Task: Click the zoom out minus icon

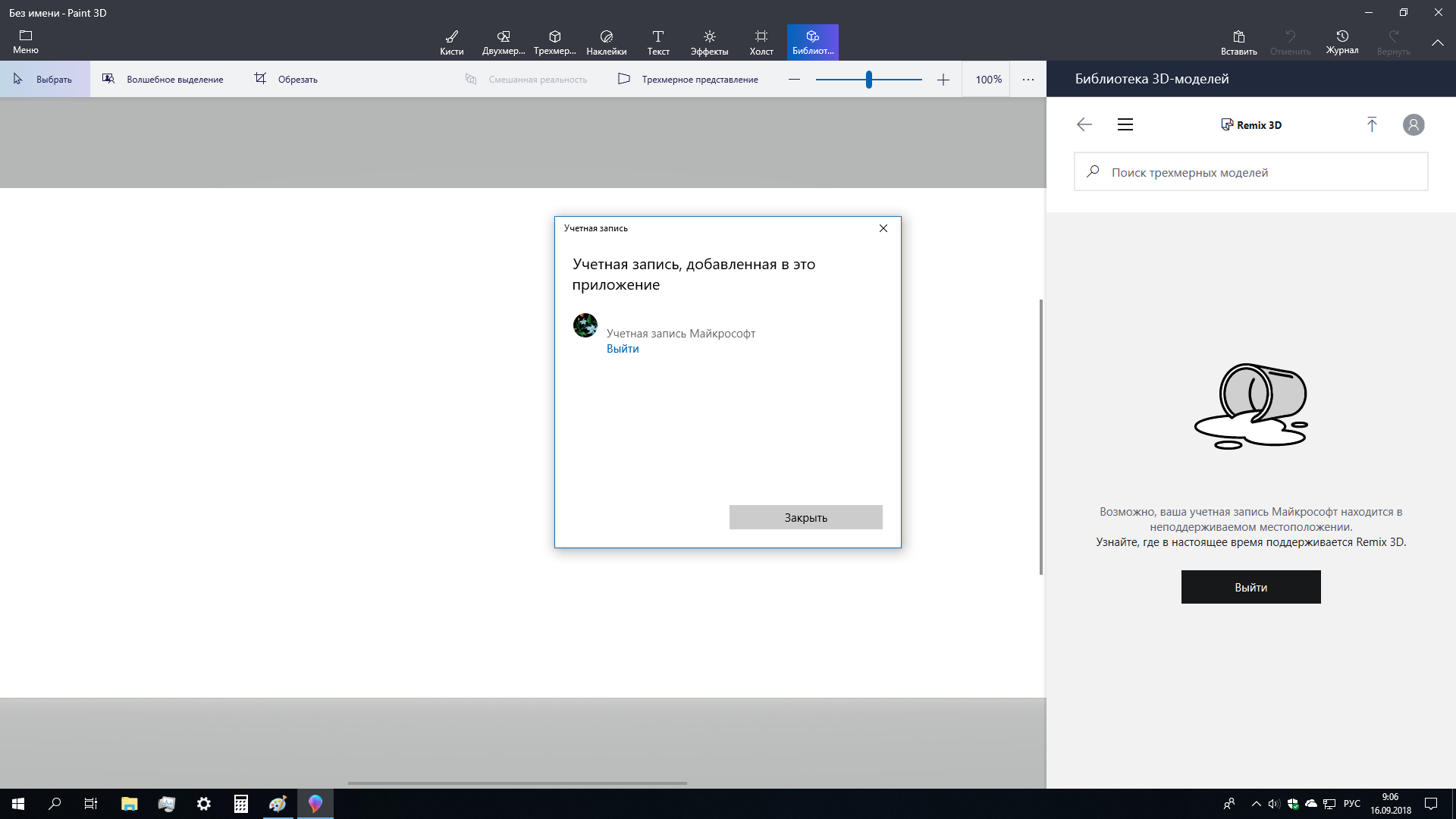Action: (794, 79)
